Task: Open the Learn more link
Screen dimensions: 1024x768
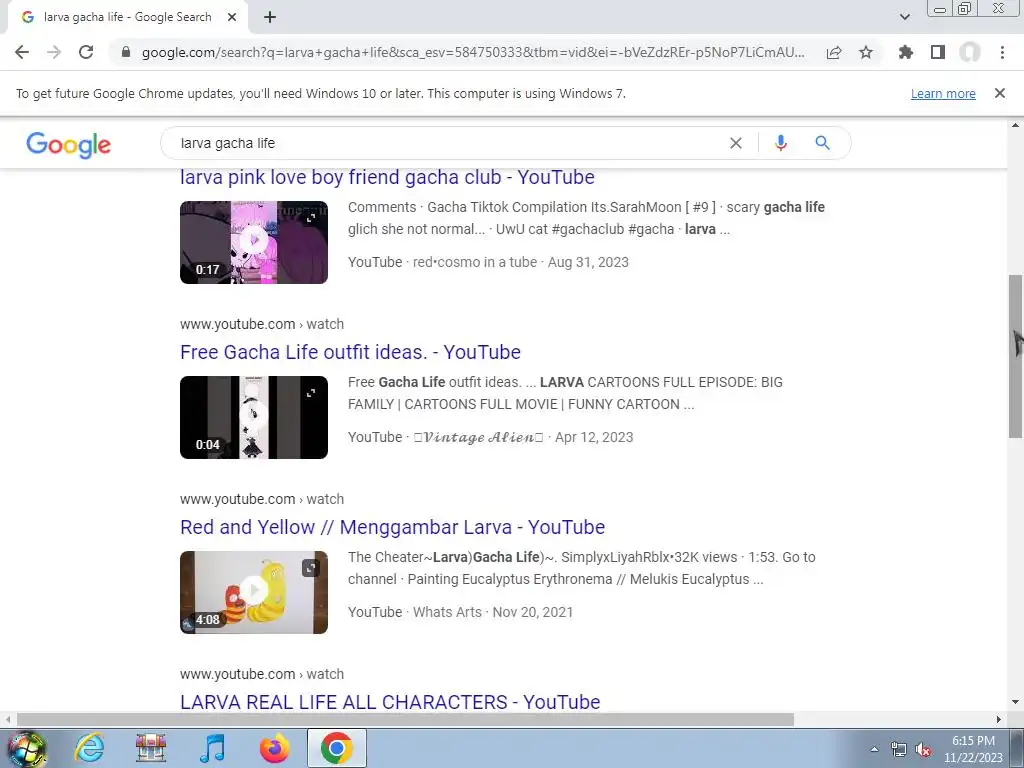Action: (943, 93)
